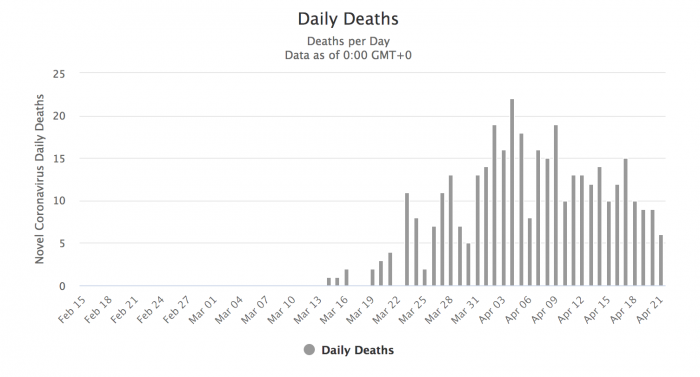This screenshot has width=700, height=377.
Task: Select the Mar 30 bar showing 5 deaths
Action: pos(468,264)
